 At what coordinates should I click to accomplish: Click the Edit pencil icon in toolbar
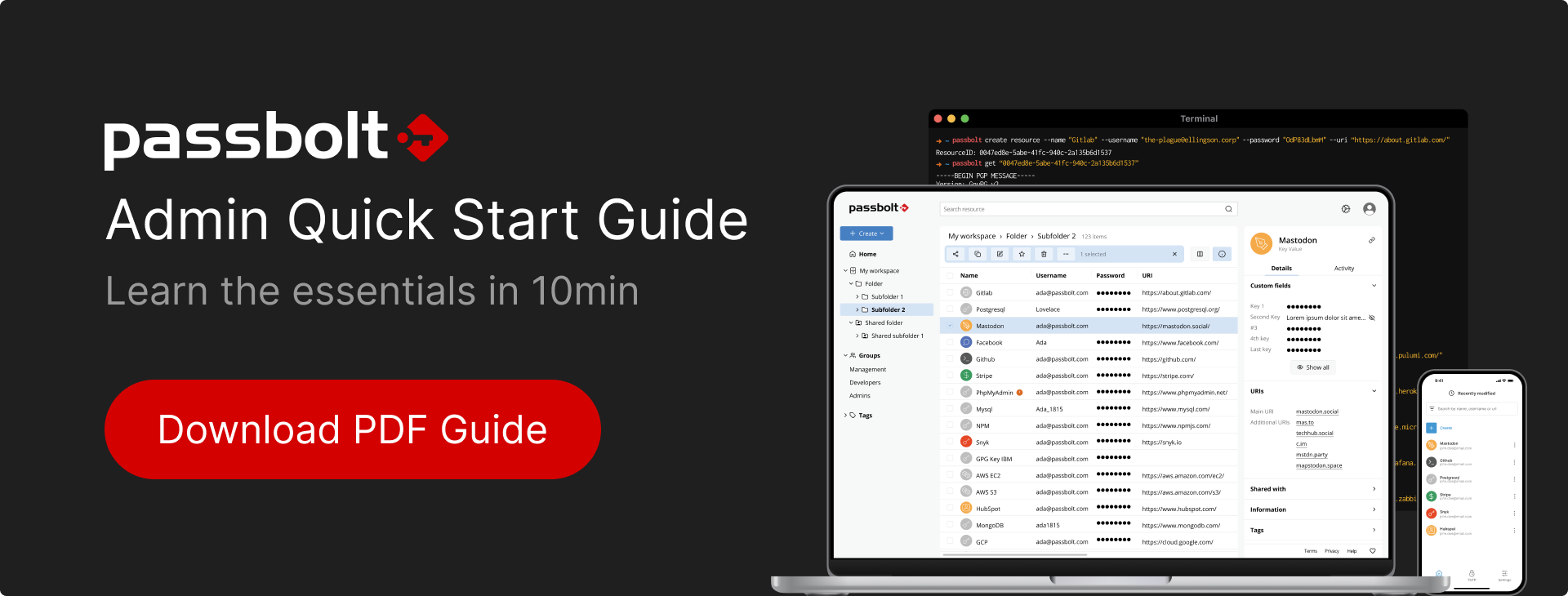coord(1000,254)
